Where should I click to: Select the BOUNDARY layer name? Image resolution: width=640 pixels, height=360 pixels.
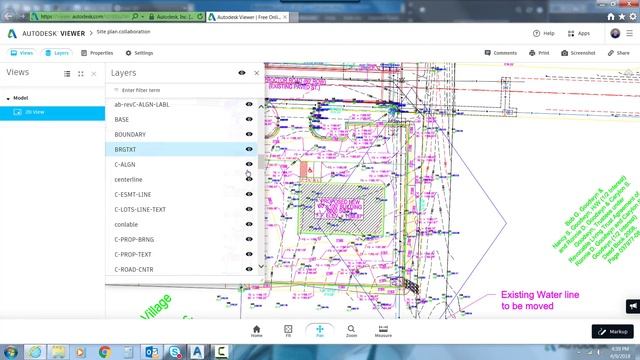(x=130, y=135)
